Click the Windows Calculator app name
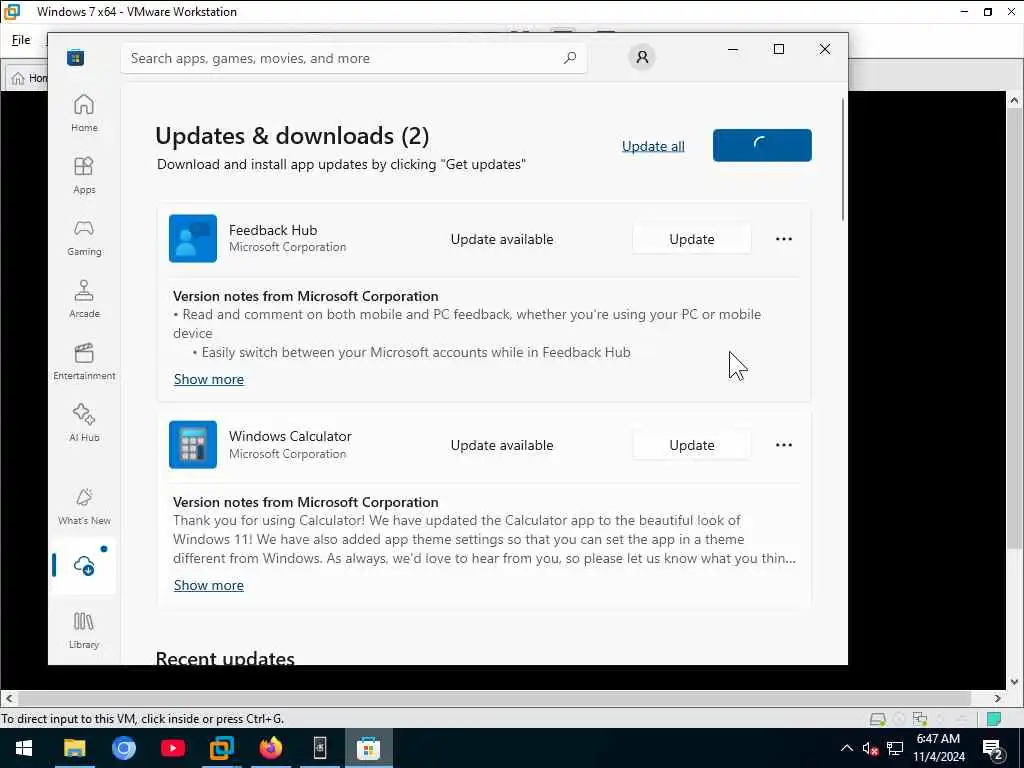The height and width of the screenshot is (768, 1024). coord(290,436)
